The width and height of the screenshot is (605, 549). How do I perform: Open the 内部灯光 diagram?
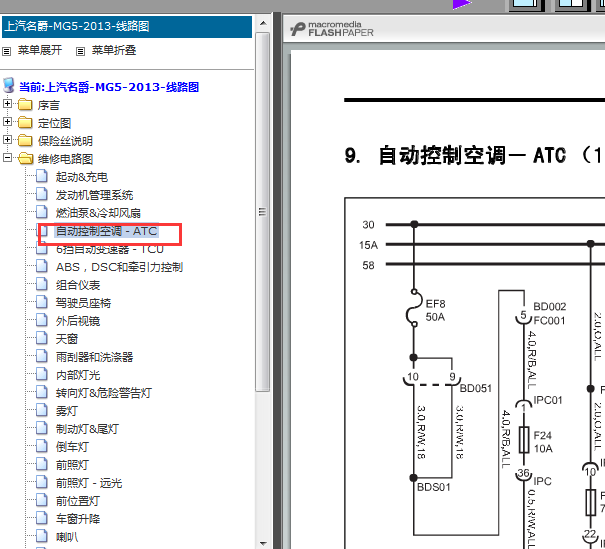click(x=78, y=375)
